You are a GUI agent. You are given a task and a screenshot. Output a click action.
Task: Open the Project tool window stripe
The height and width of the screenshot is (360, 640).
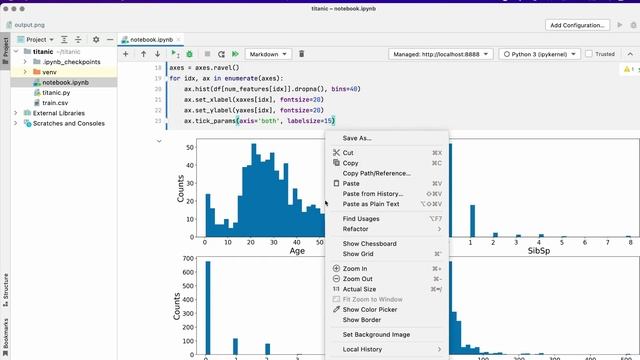pyautogui.click(x=5, y=51)
